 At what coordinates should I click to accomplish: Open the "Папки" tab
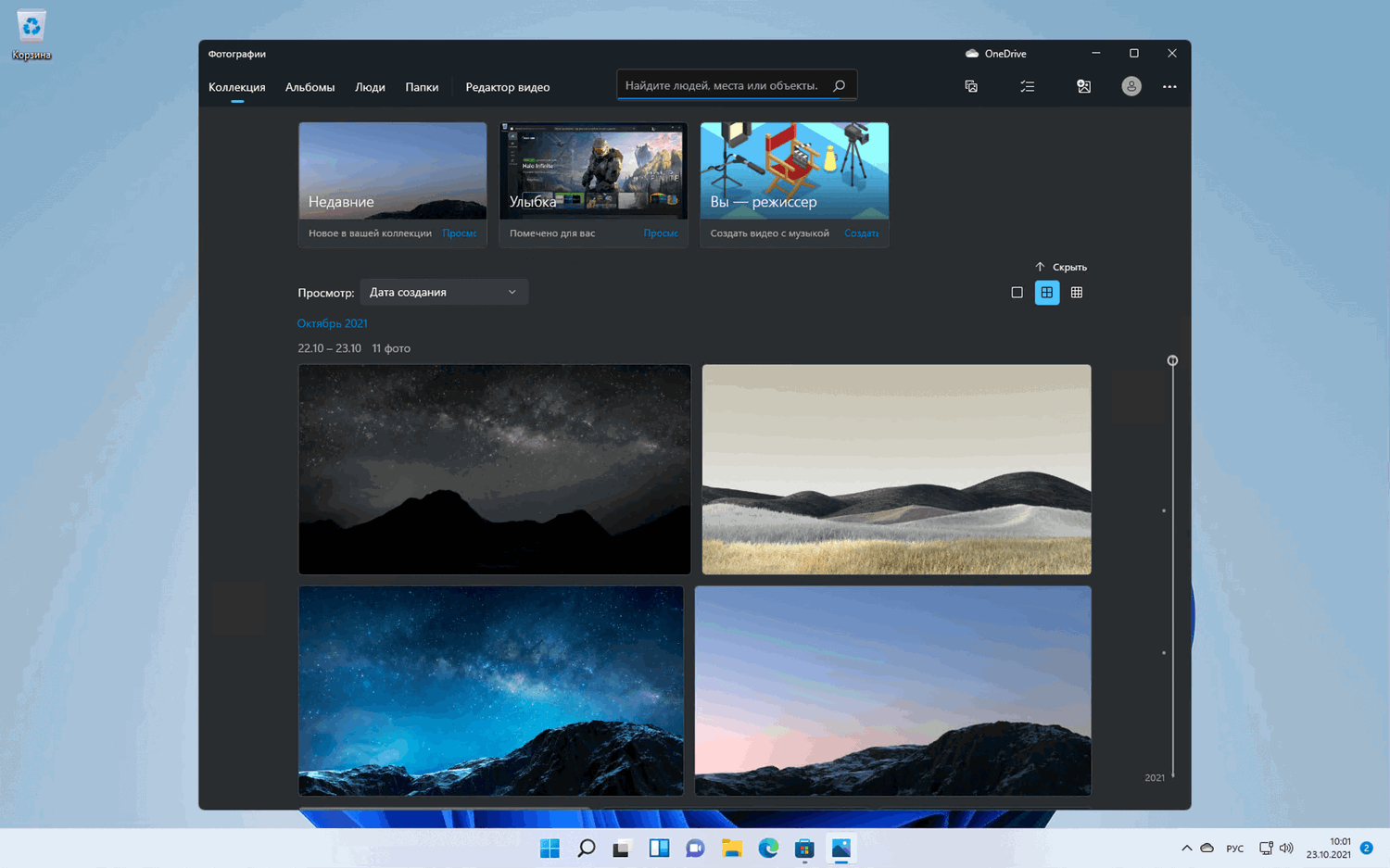tap(422, 87)
